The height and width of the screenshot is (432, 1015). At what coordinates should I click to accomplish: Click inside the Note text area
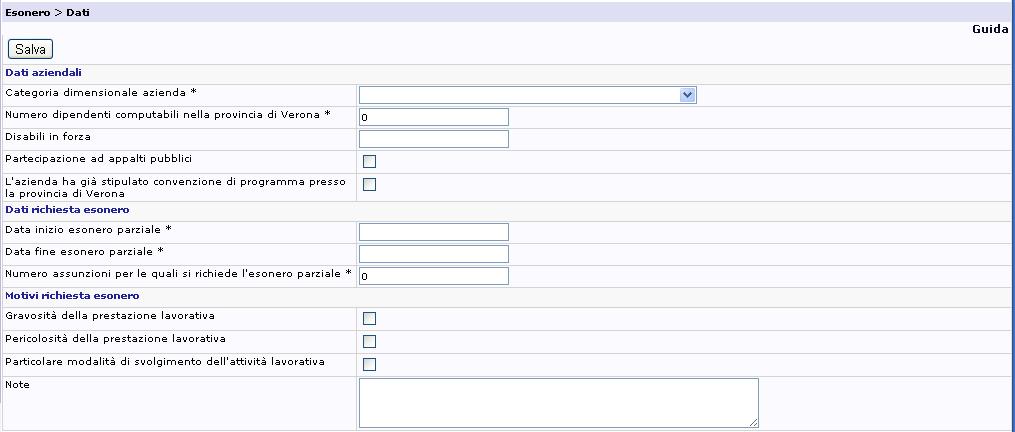click(x=558, y=402)
